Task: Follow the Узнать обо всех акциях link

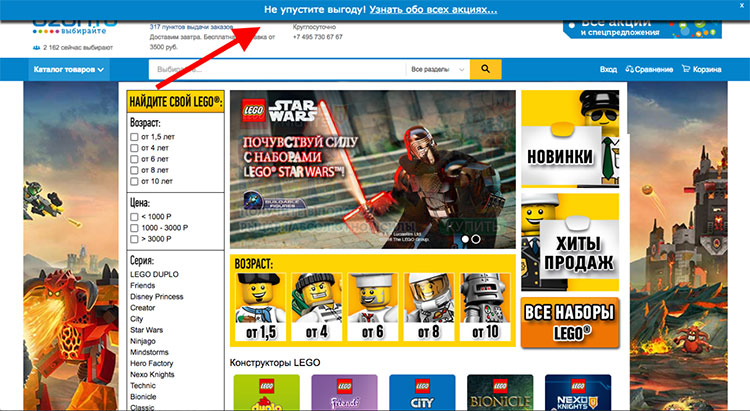Action: [x=433, y=10]
